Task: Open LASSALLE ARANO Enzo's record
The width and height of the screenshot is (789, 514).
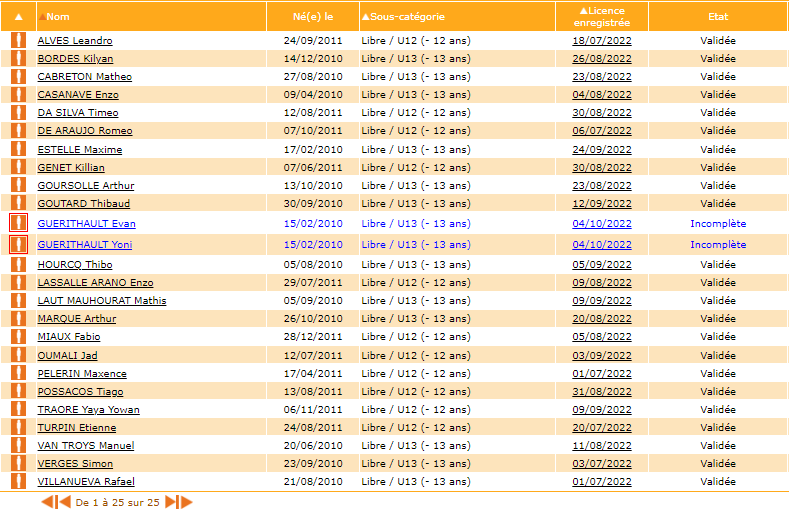Action: pos(95,283)
